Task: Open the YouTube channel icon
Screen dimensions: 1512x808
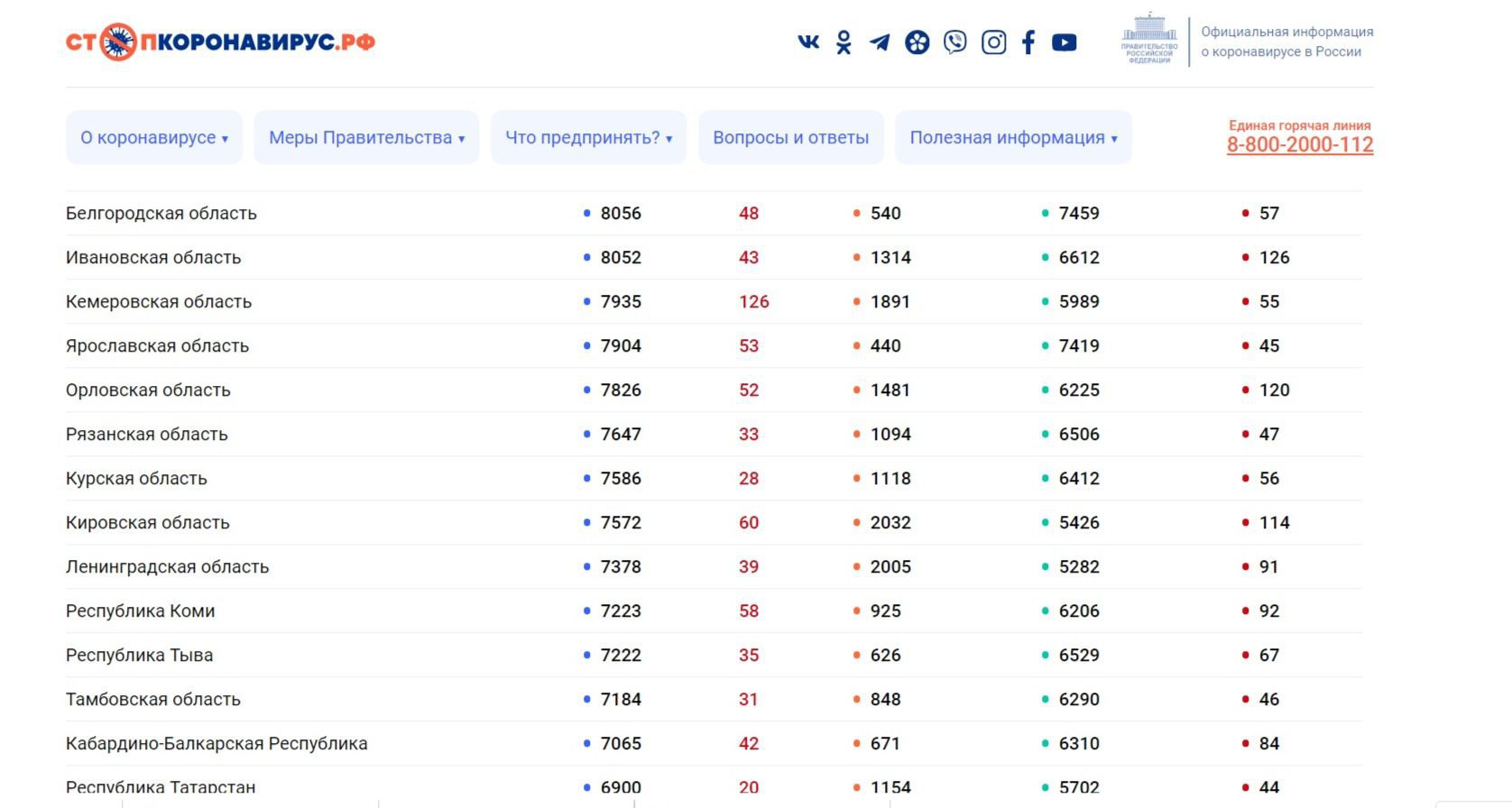Action: pyautogui.click(x=1065, y=42)
